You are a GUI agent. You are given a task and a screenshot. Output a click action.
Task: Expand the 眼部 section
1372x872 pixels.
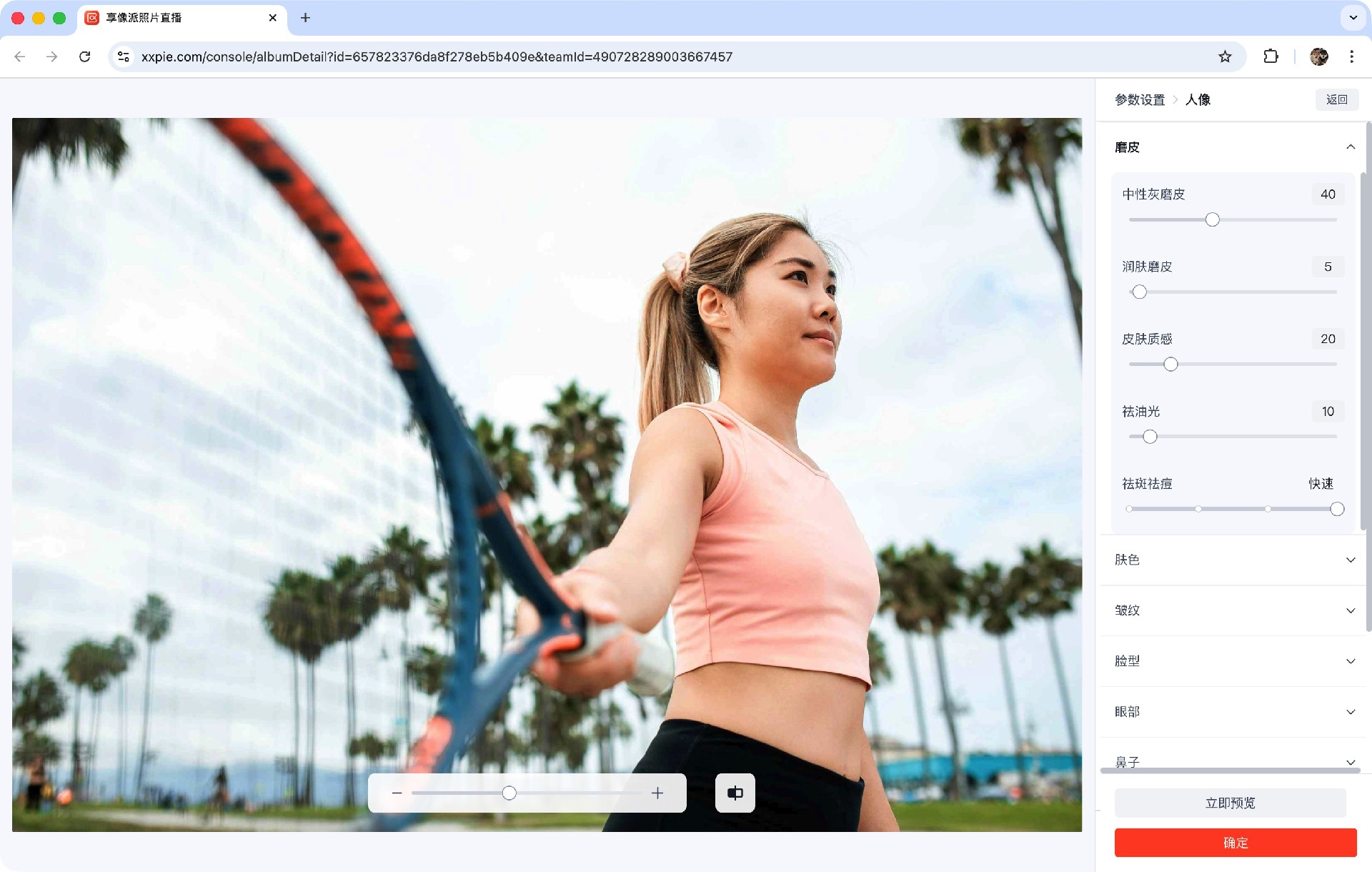coord(1233,712)
